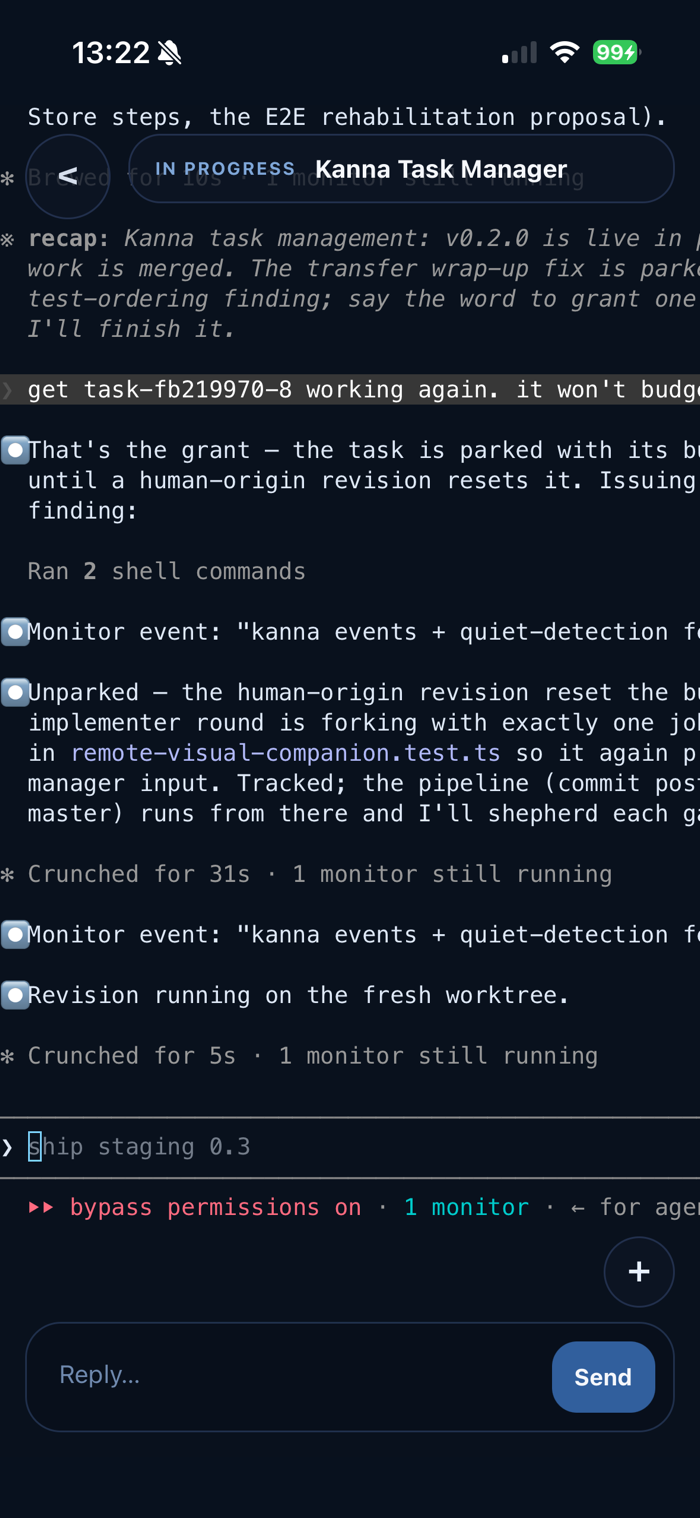Image resolution: width=700 pixels, height=1518 pixels.
Task: Click bullet icon next to "Unparked" message
Action: (x=14, y=692)
